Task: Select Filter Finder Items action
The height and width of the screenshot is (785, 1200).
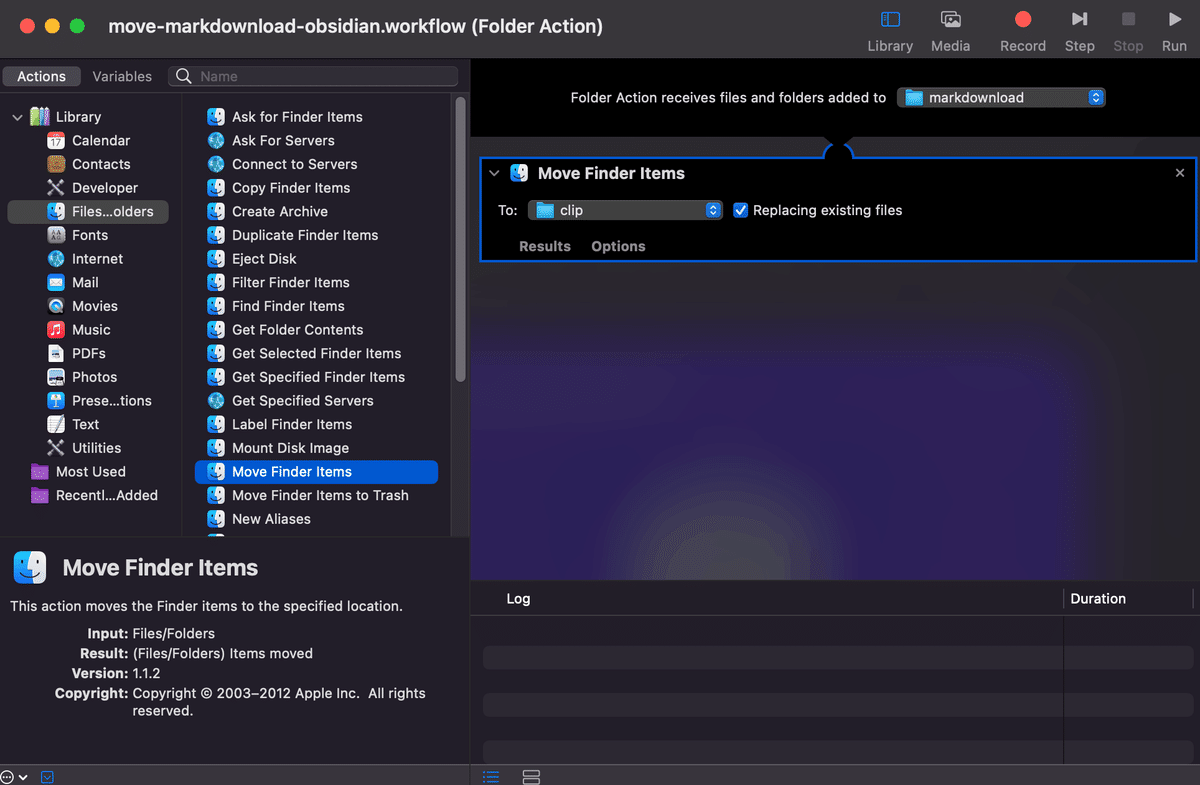Action: [291, 282]
